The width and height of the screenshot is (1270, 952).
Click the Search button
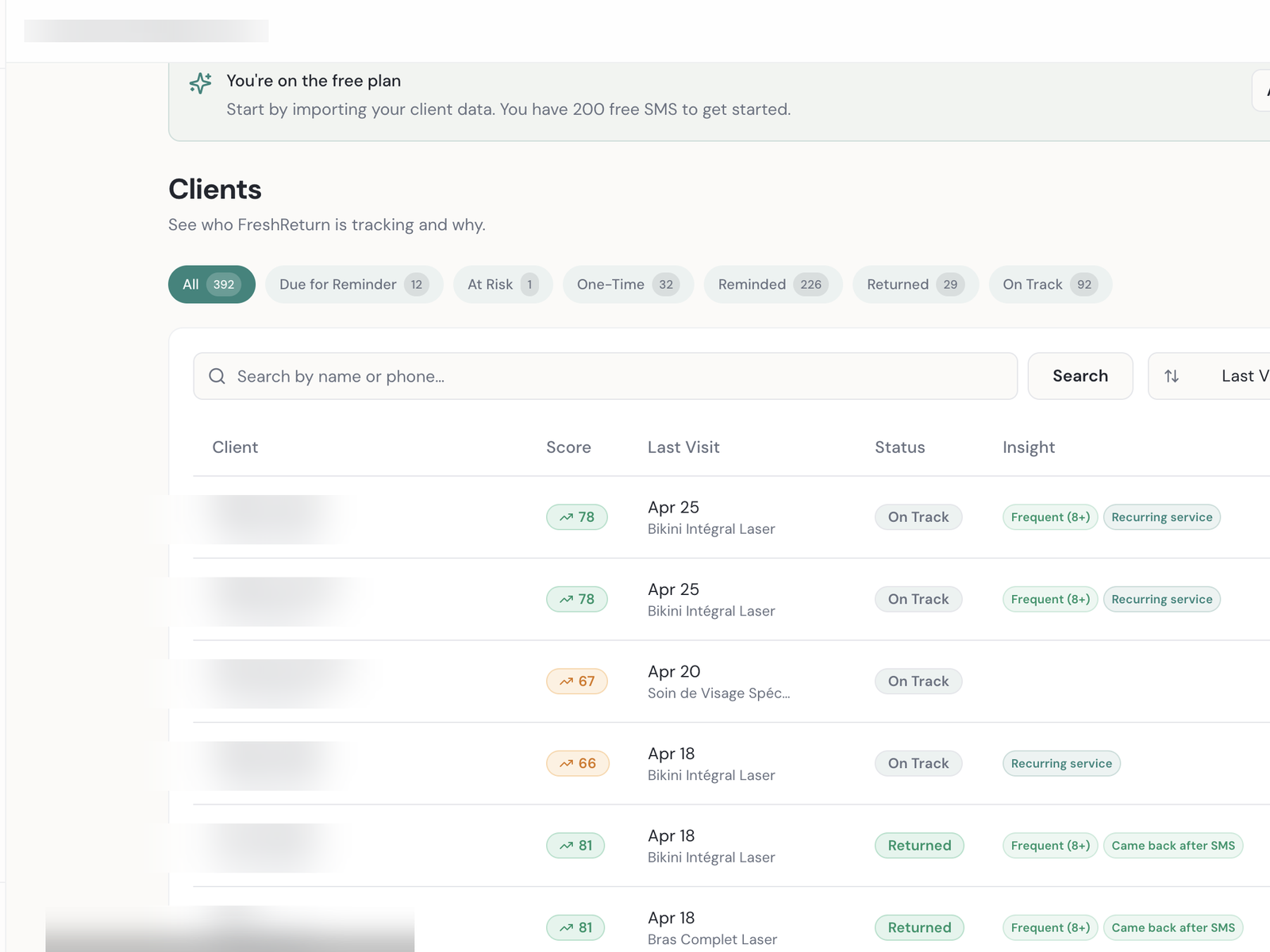tap(1080, 375)
